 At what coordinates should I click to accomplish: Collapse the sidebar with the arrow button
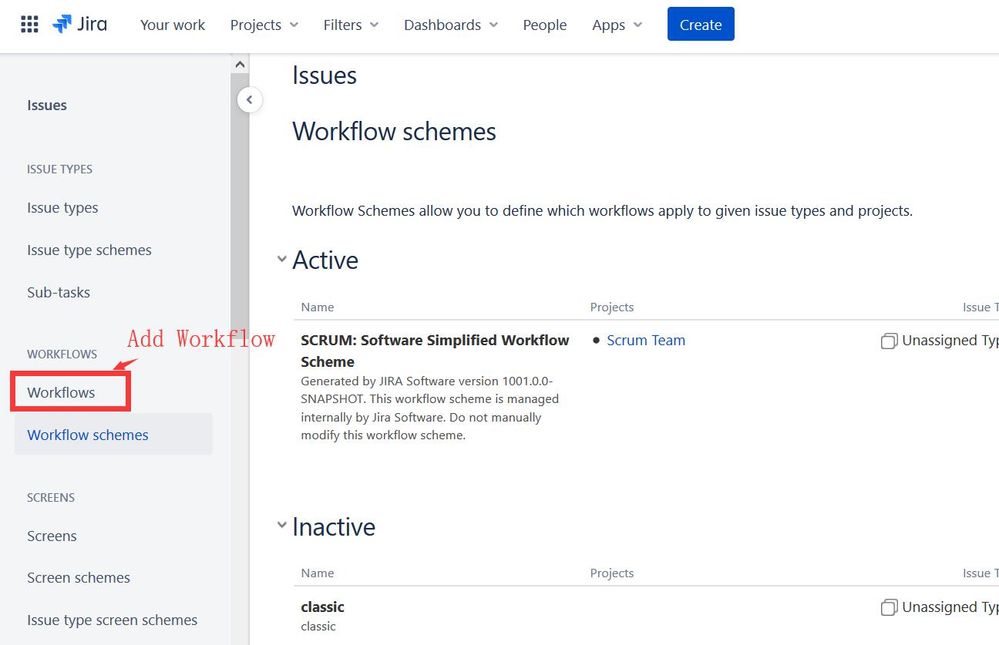tap(250, 99)
